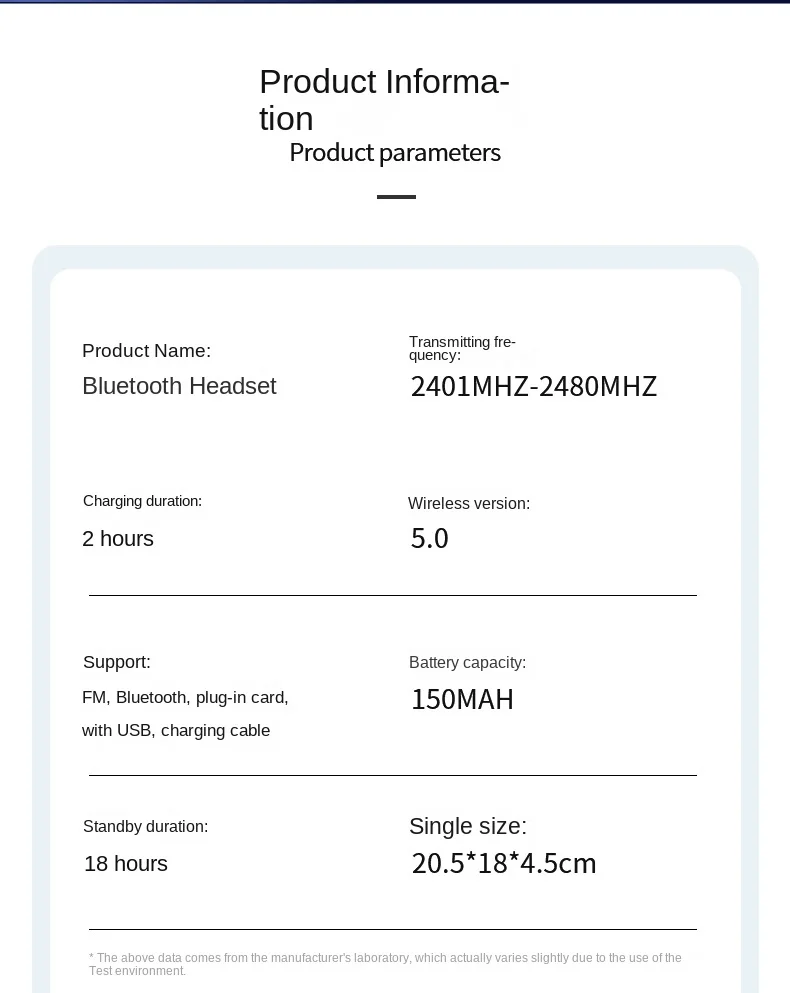The width and height of the screenshot is (790, 993).
Task: Click the Product Information heading
Action: click(385, 100)
